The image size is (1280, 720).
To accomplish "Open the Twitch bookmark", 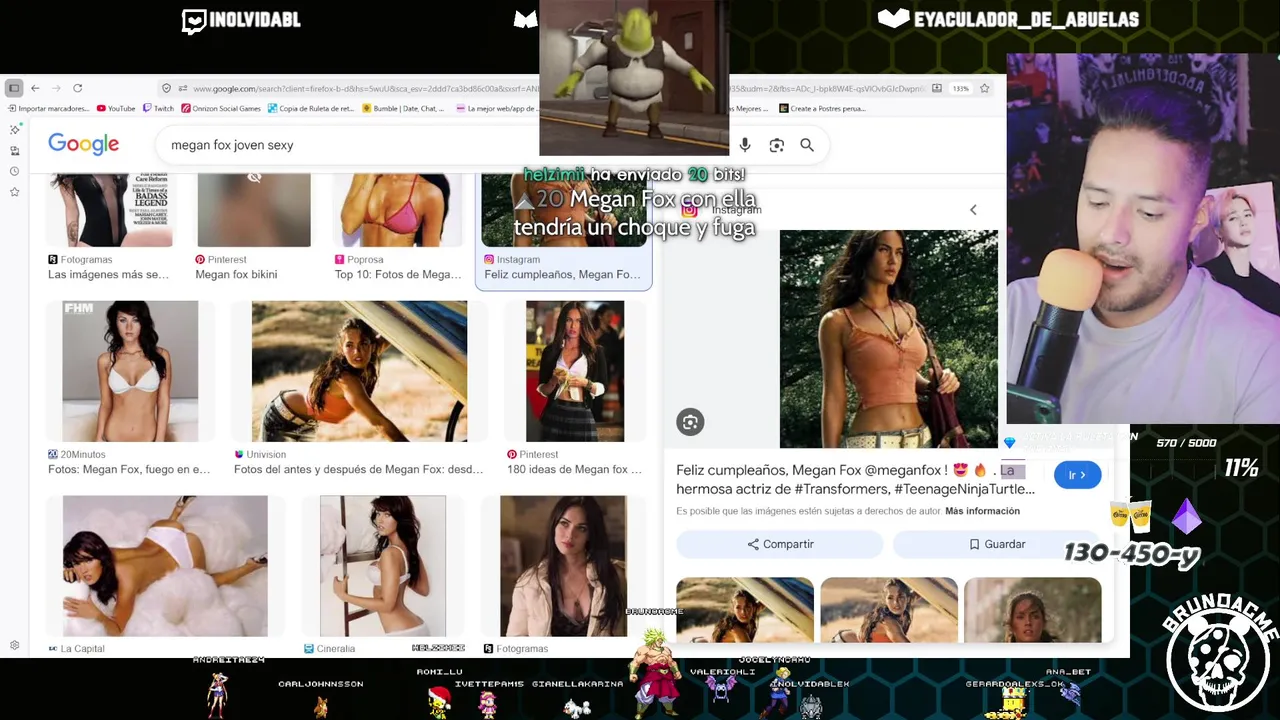I will coord(159,108).
